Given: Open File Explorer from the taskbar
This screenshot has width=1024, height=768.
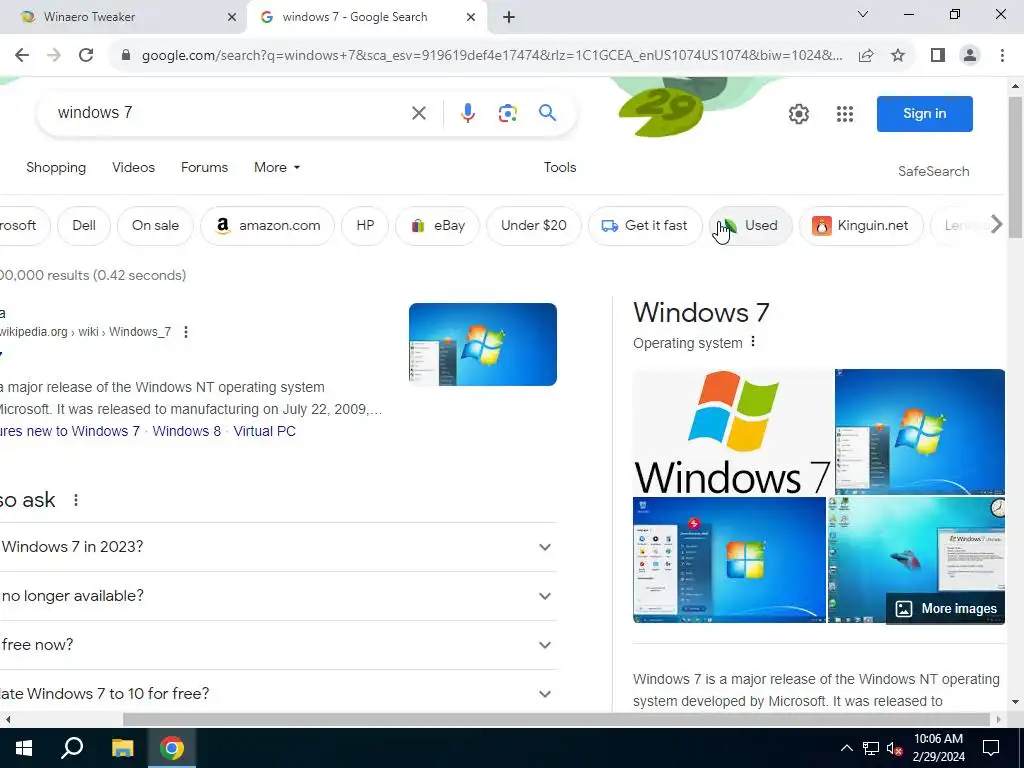Looking at the screenshot, I should point(122,748).
